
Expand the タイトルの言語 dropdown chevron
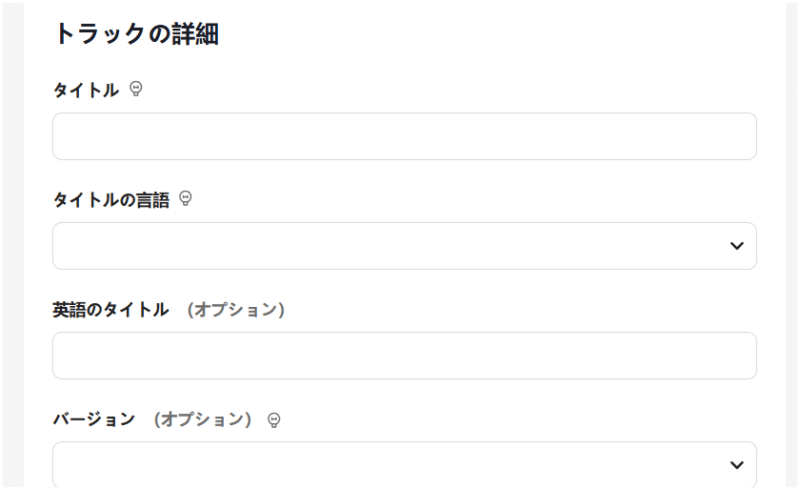(737, 246)
